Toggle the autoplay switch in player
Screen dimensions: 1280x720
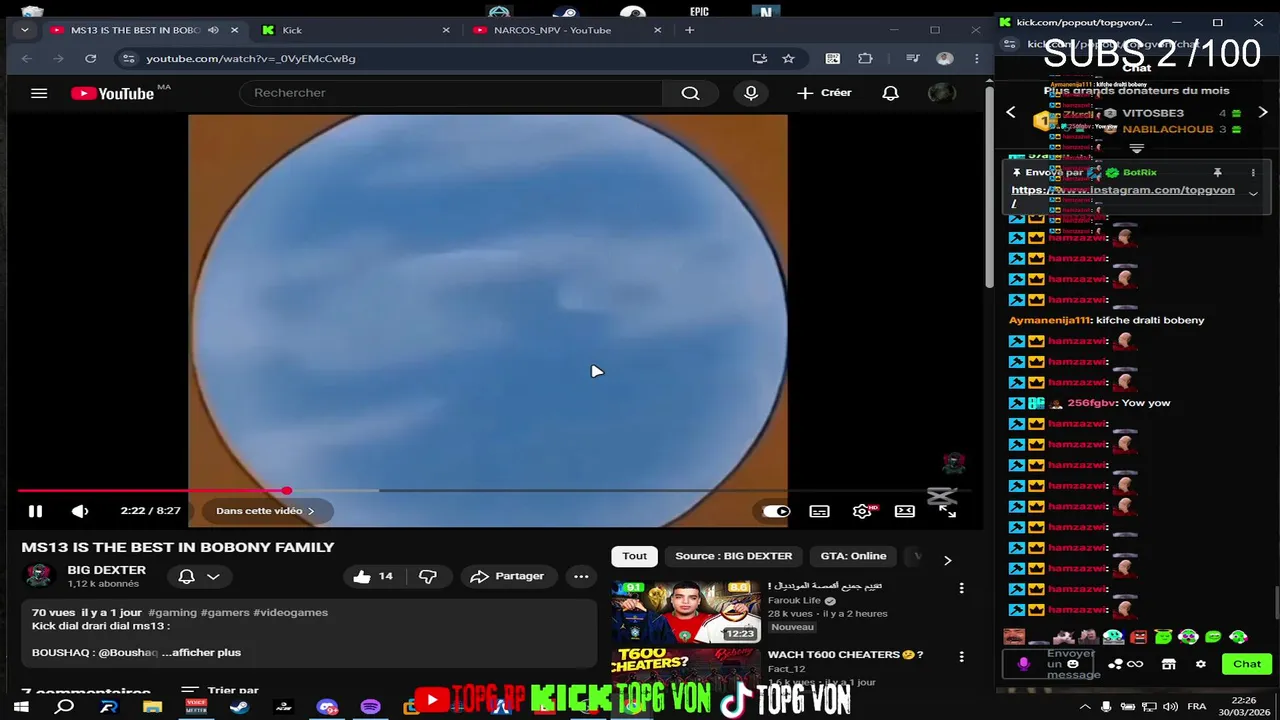[776, 511]
